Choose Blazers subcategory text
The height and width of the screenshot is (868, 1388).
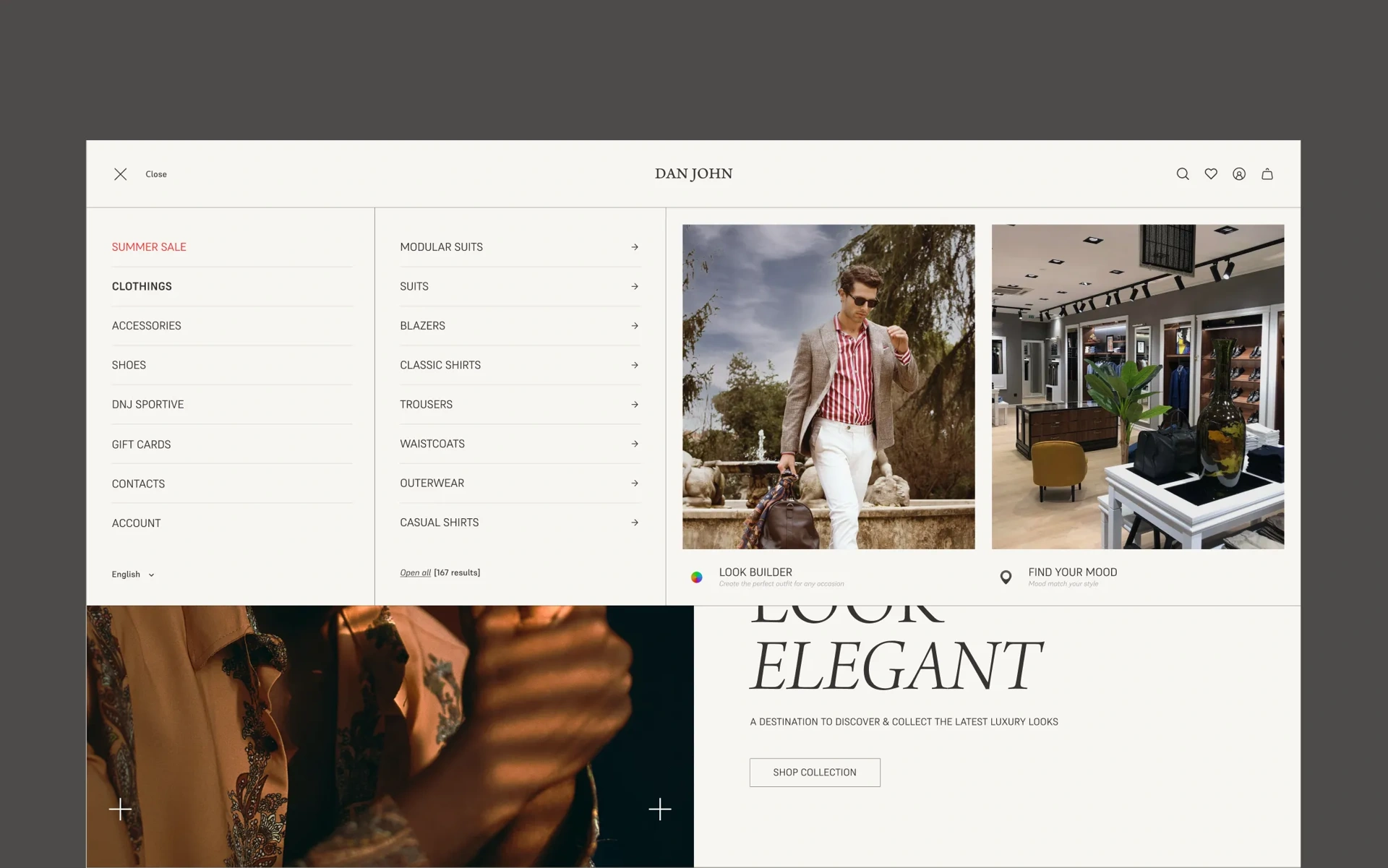click(422, 326)
